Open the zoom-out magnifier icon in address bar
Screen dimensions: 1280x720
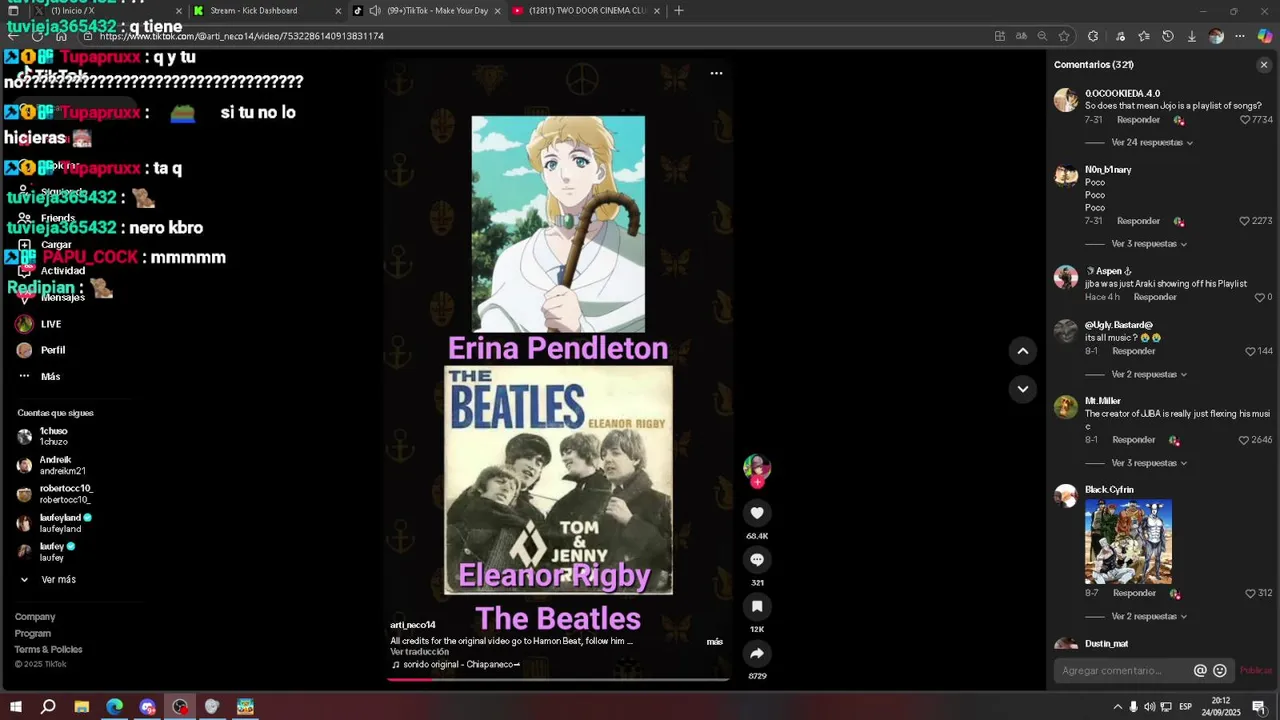point(1042,36)
